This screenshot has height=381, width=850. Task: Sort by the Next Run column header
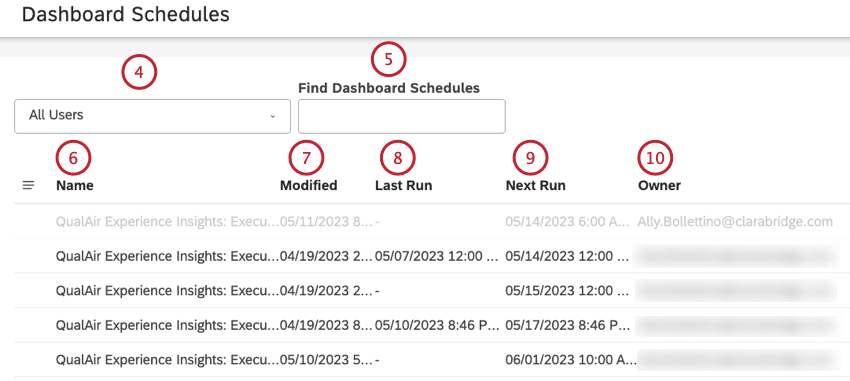click(x=536, y=185)
